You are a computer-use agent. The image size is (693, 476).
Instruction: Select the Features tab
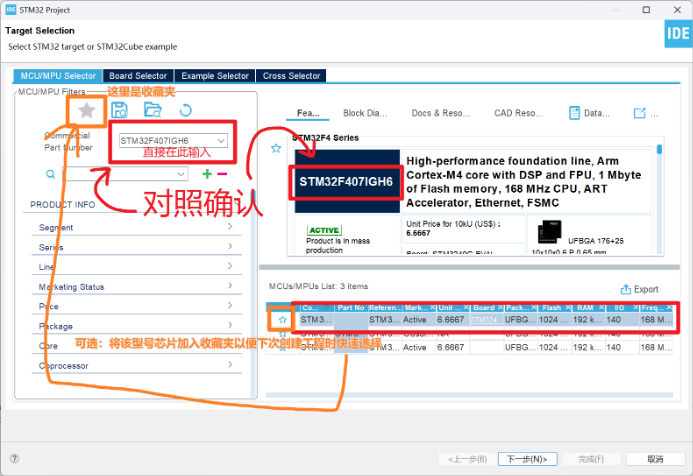(x=308, y=113)
